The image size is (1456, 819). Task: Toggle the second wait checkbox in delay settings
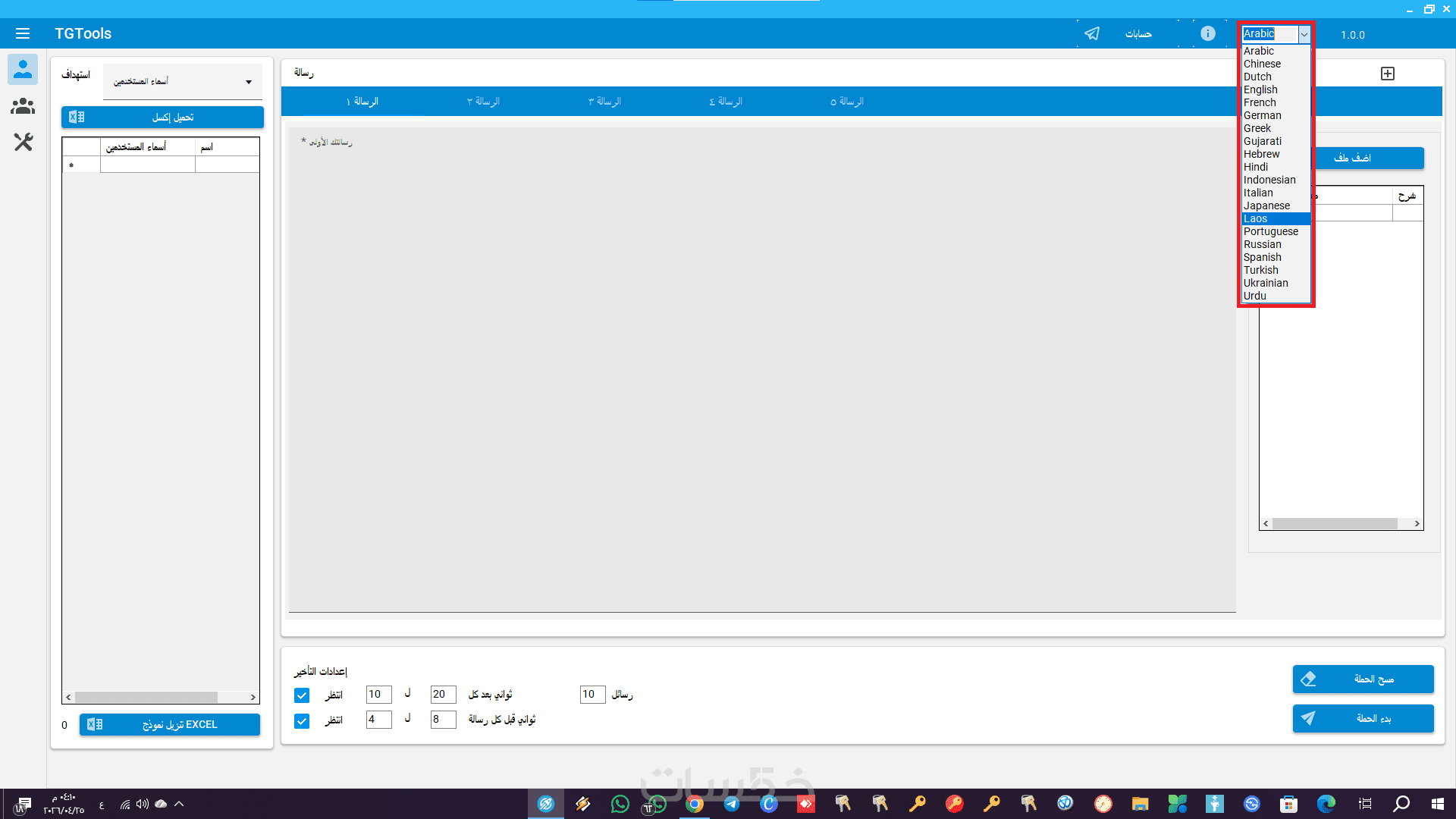(x=302, y=721)
